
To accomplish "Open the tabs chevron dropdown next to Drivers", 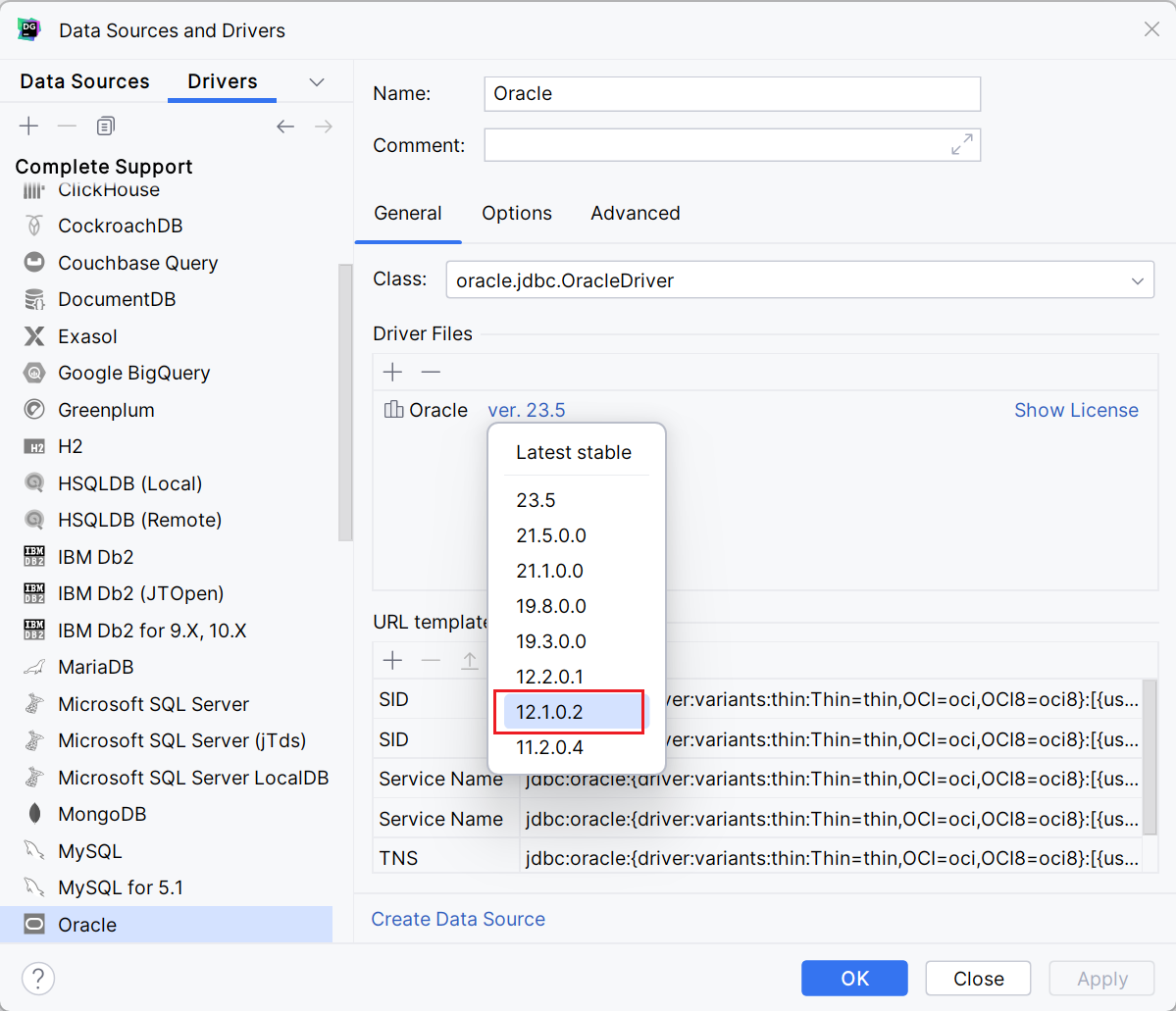I will [x=317, y=81].
